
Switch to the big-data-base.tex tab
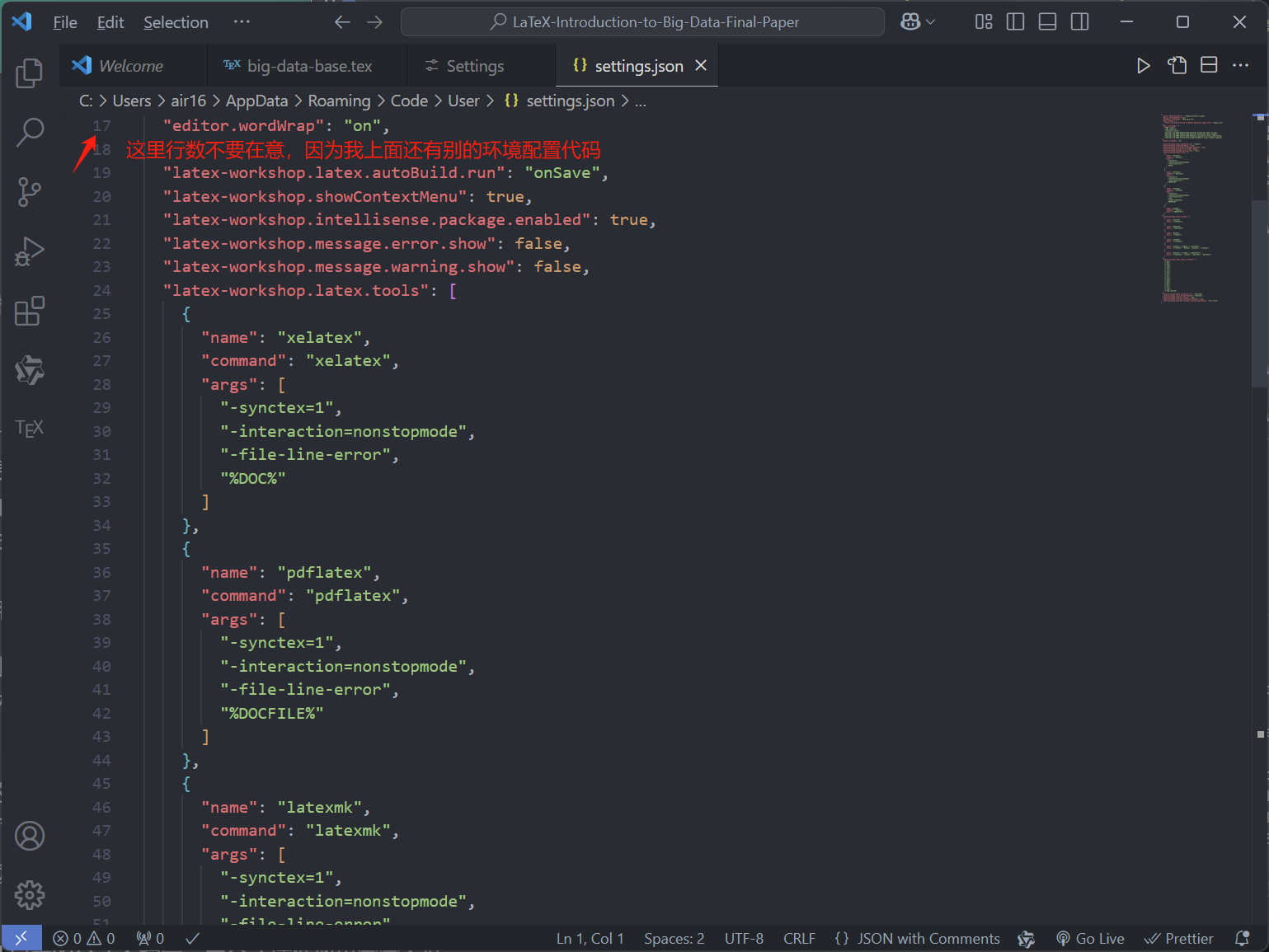coord(308,66)
